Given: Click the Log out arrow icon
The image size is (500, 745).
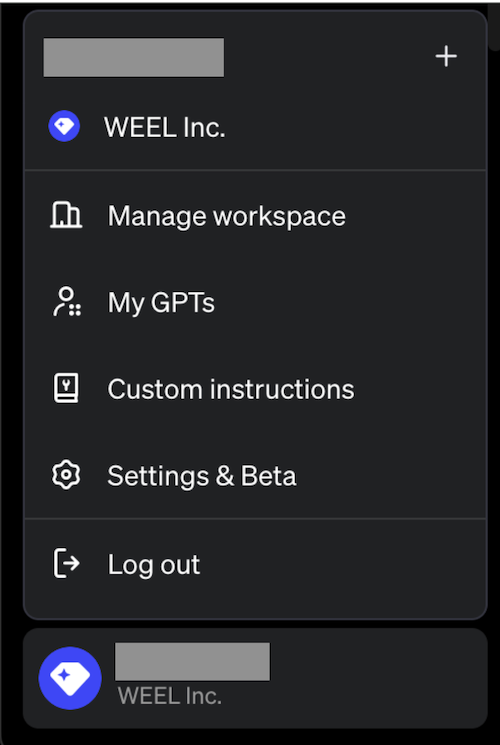Looking at the screenshot, I should [x=66, y=564].
